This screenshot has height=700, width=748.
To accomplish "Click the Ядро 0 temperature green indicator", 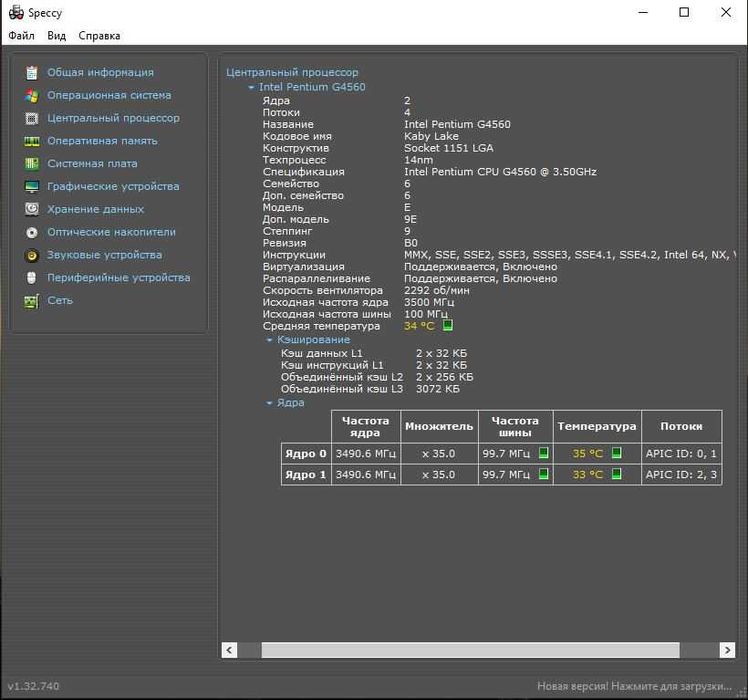I will point(616,453).
